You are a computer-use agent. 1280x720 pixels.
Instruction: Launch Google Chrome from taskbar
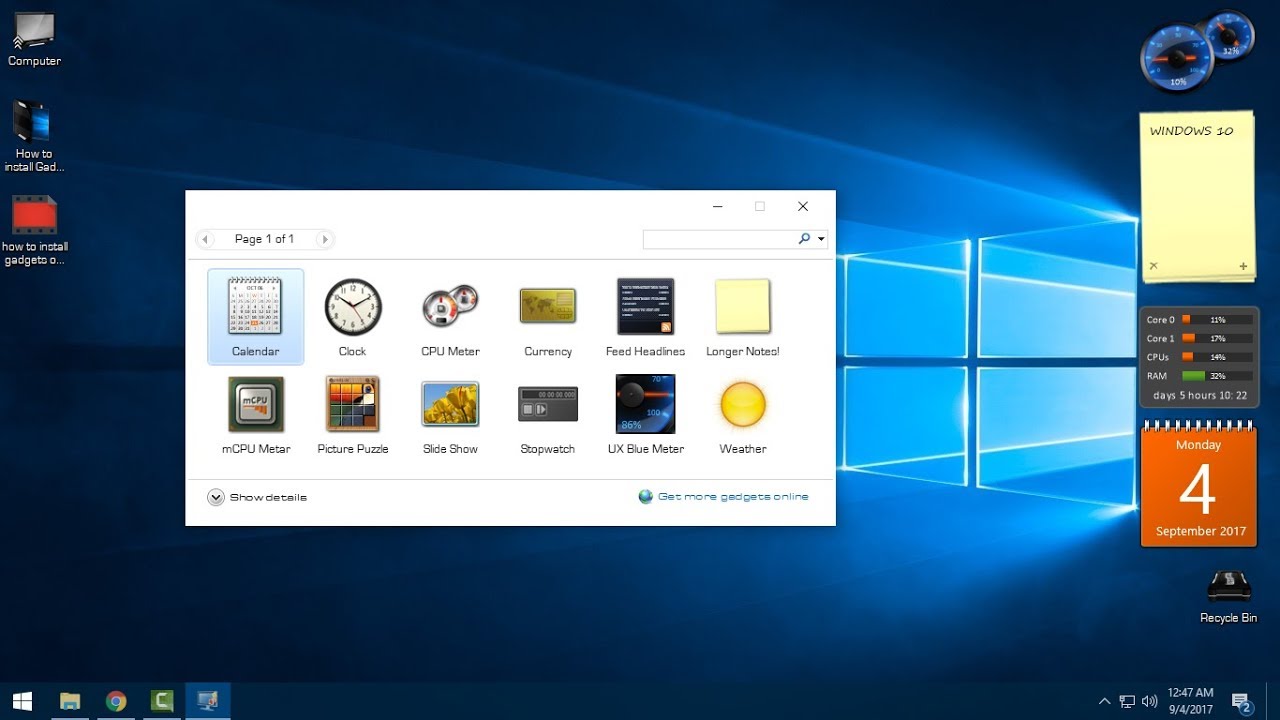pyautogui.click(x=116, y=701)
